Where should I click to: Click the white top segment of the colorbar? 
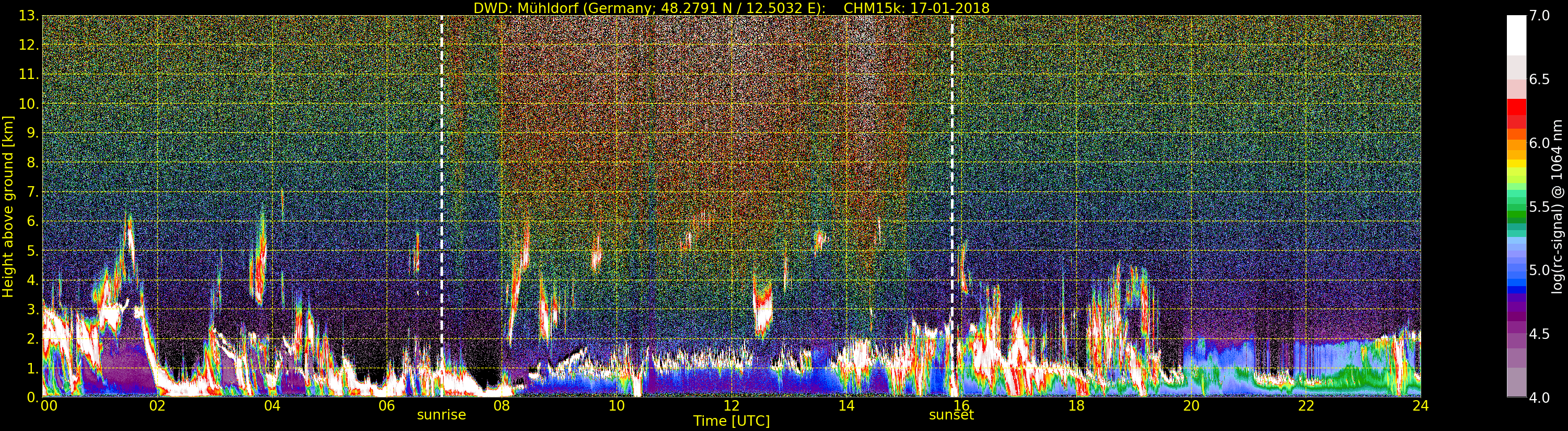1516,36
